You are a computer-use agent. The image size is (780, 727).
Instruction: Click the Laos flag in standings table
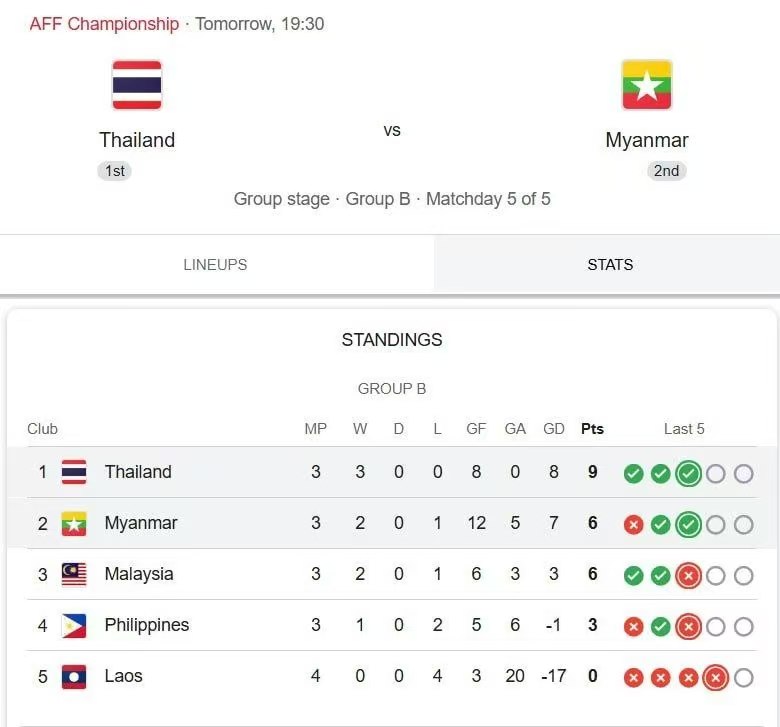point(74,677)
